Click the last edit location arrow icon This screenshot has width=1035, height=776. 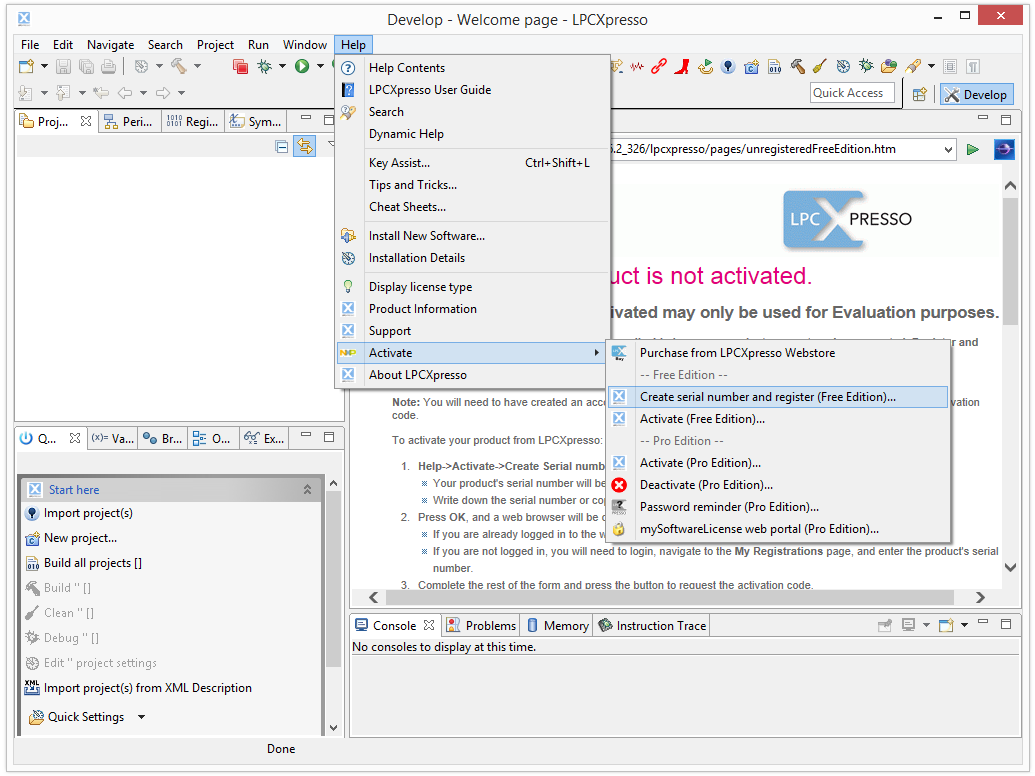pyautogui.click(x=101, y=93)
